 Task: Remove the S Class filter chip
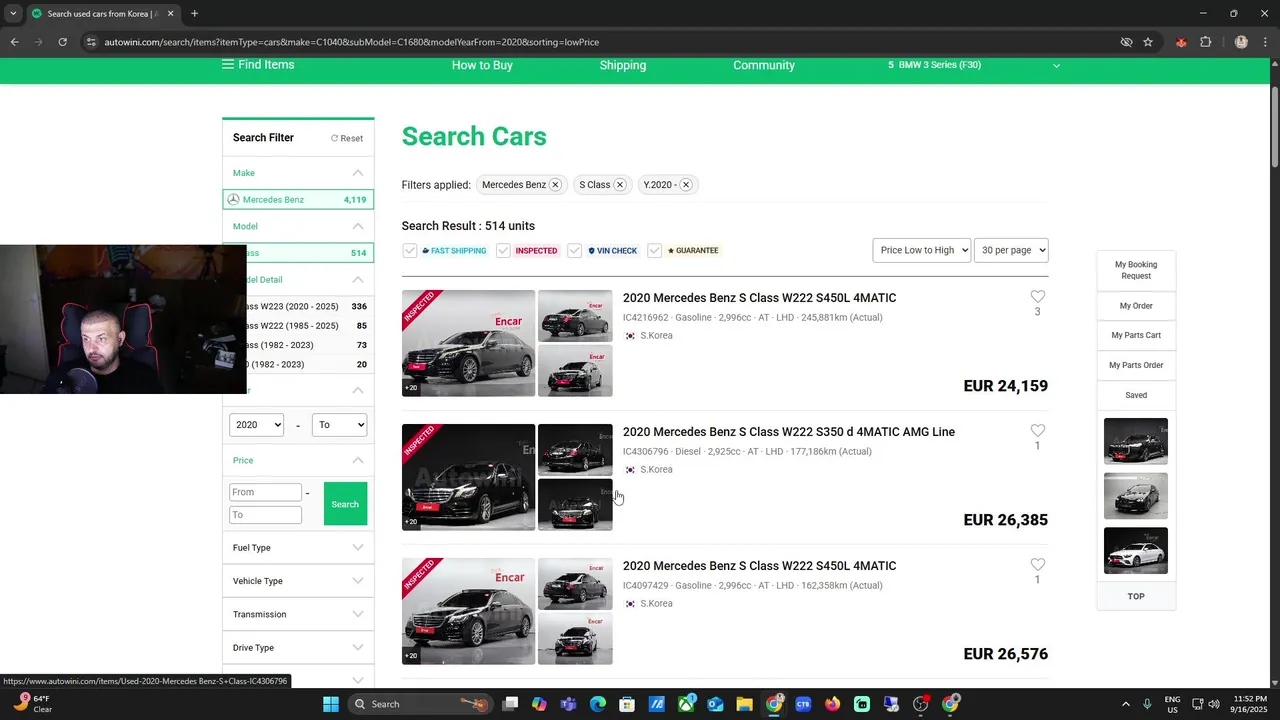(620, 185)
